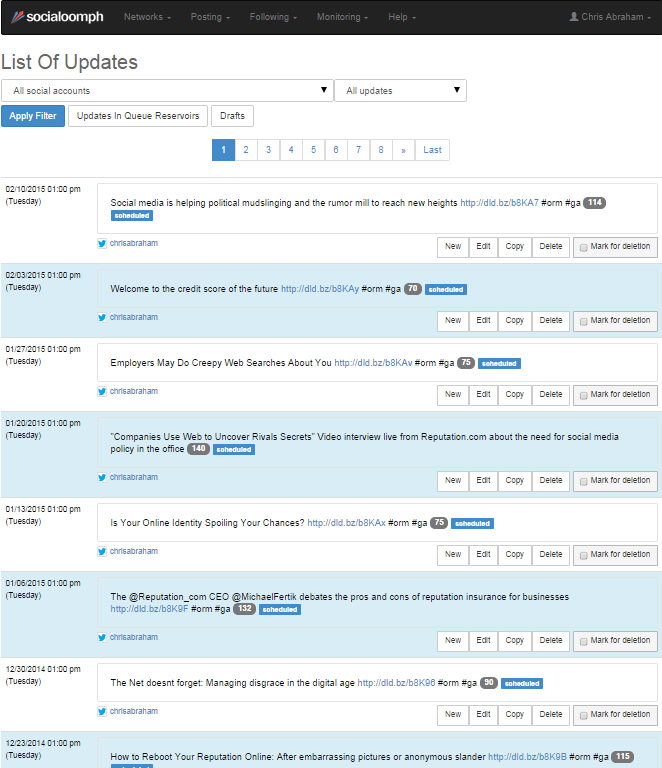Open the dld.bz/b8KA7 link in the first update
The height and width of the screenshot is (768, 662).
[499, 203]
